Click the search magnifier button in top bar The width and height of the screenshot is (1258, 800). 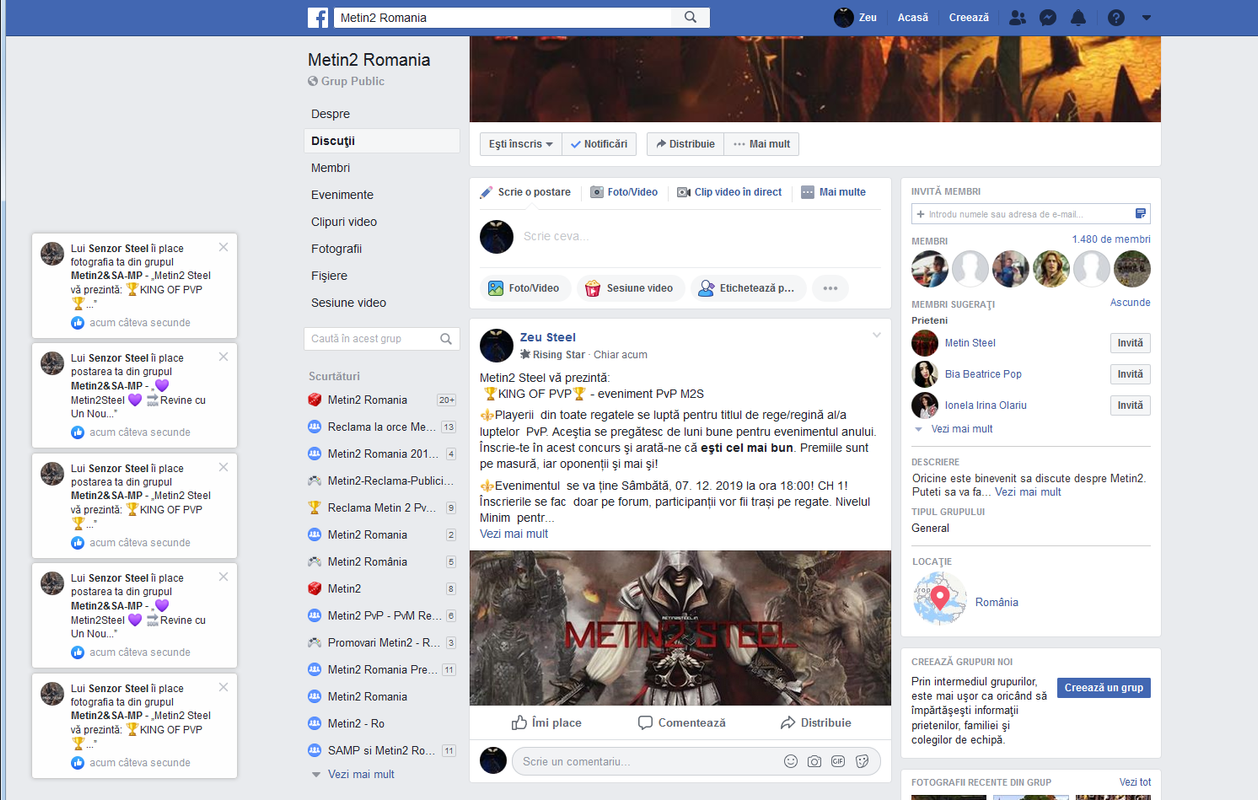click(691, 17)
